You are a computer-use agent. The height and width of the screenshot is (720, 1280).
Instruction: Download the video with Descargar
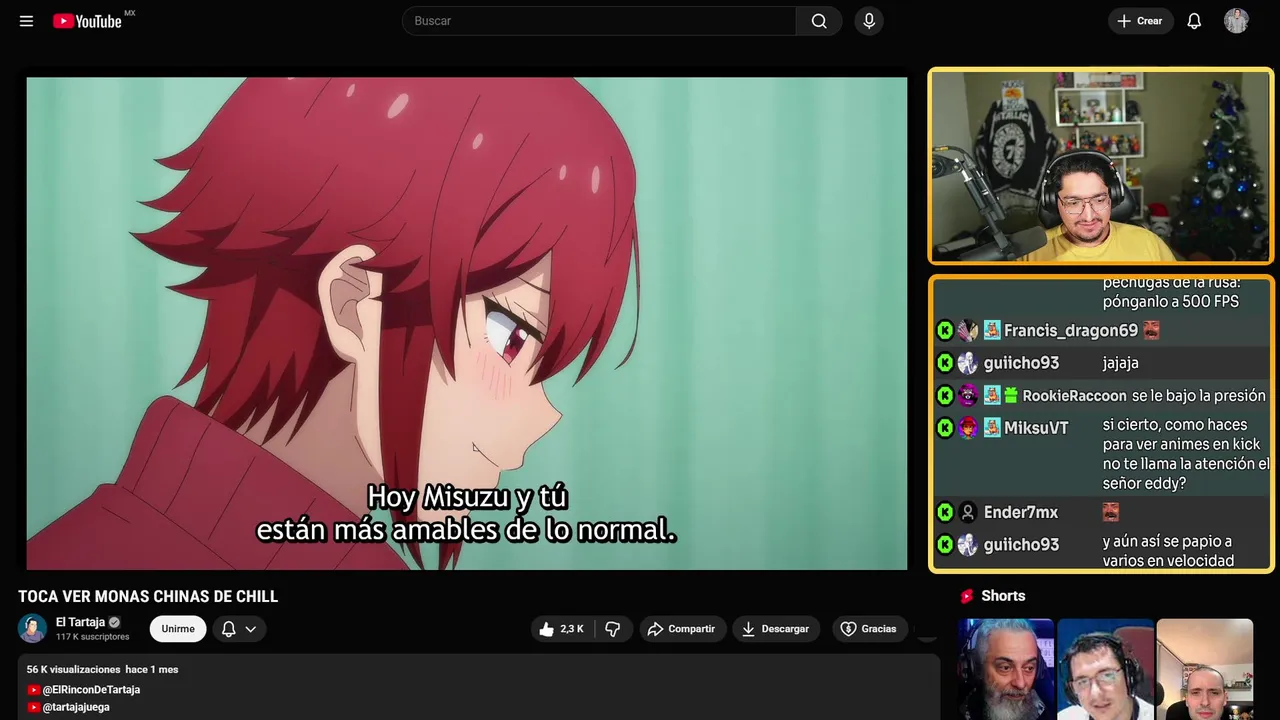(776, 629)
